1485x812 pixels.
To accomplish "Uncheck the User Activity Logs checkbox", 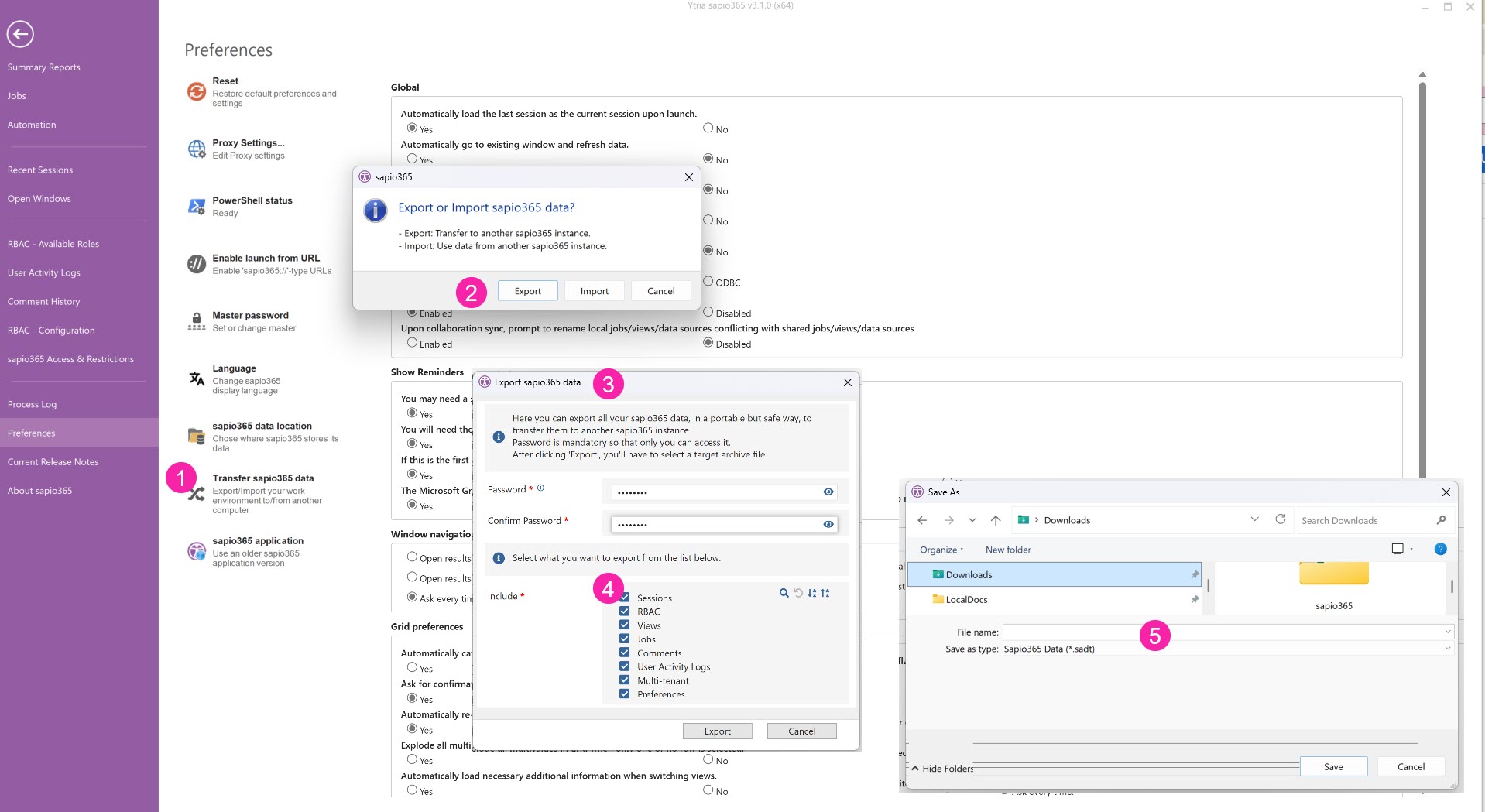I will [x=624, y=666].
